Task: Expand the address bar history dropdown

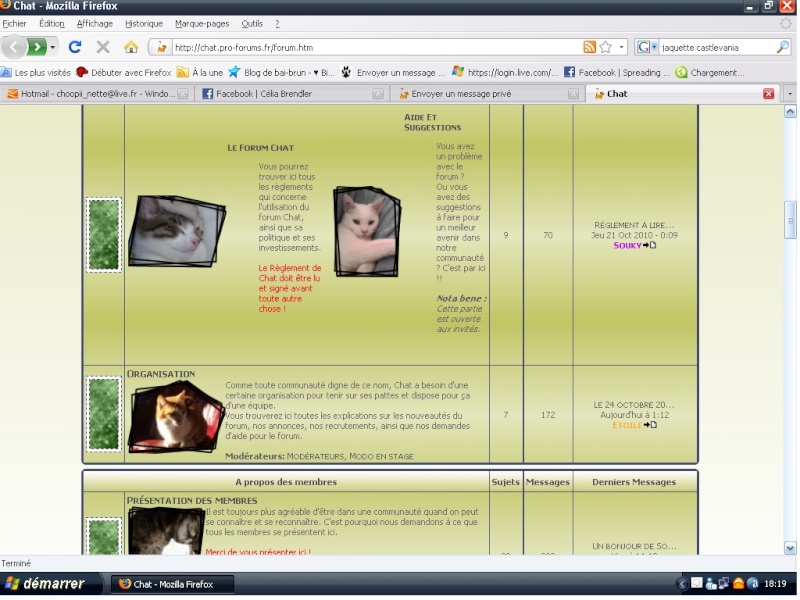Action: coord(621,47)
